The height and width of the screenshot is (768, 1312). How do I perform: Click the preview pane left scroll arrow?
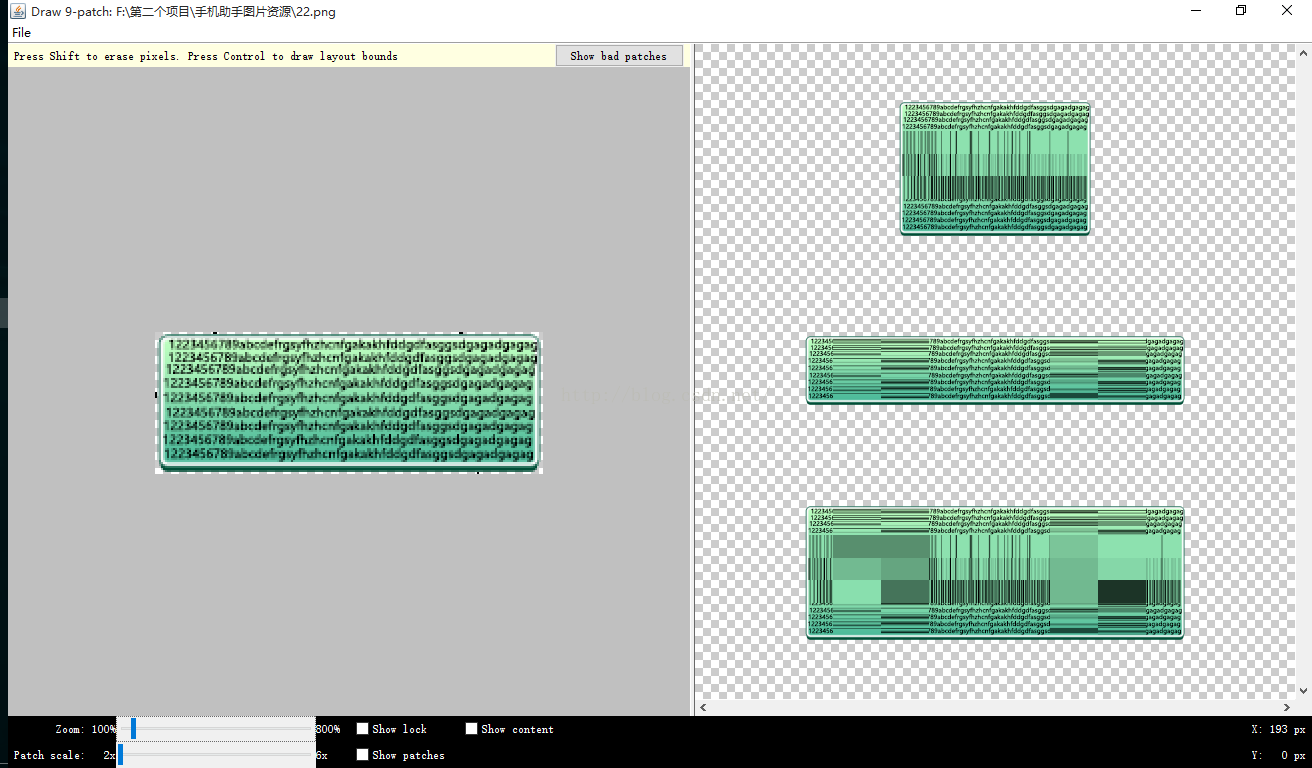pyautogui.click(x=703, y=707)
